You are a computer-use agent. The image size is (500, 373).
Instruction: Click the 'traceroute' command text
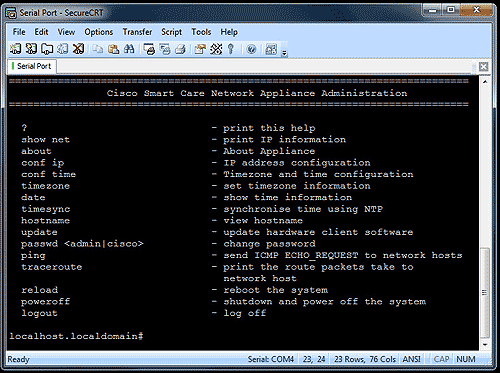click(52, 267)
